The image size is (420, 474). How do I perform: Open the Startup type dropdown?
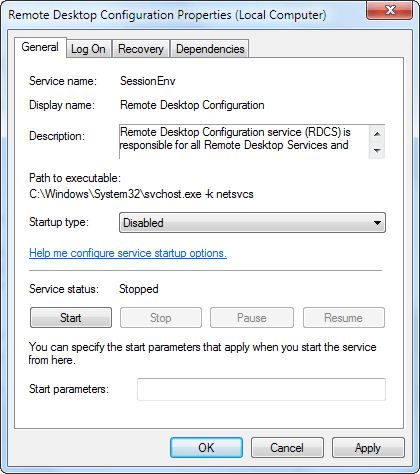click(x=252, y=223)
